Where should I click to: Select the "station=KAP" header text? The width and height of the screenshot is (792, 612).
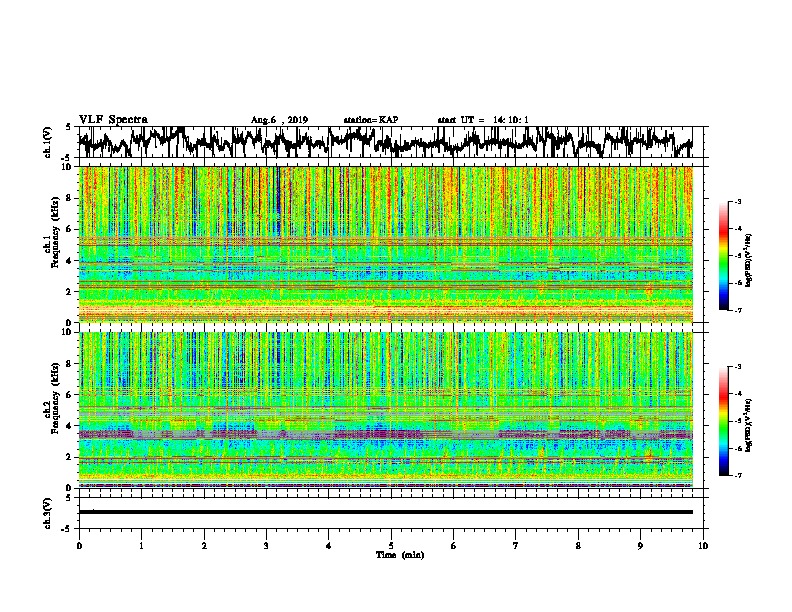point(371,120)
